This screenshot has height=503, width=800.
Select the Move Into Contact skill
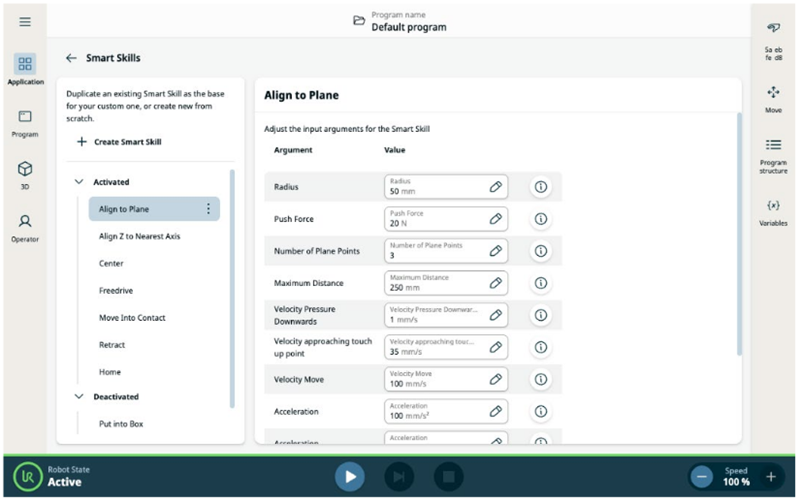coord(132,318)
